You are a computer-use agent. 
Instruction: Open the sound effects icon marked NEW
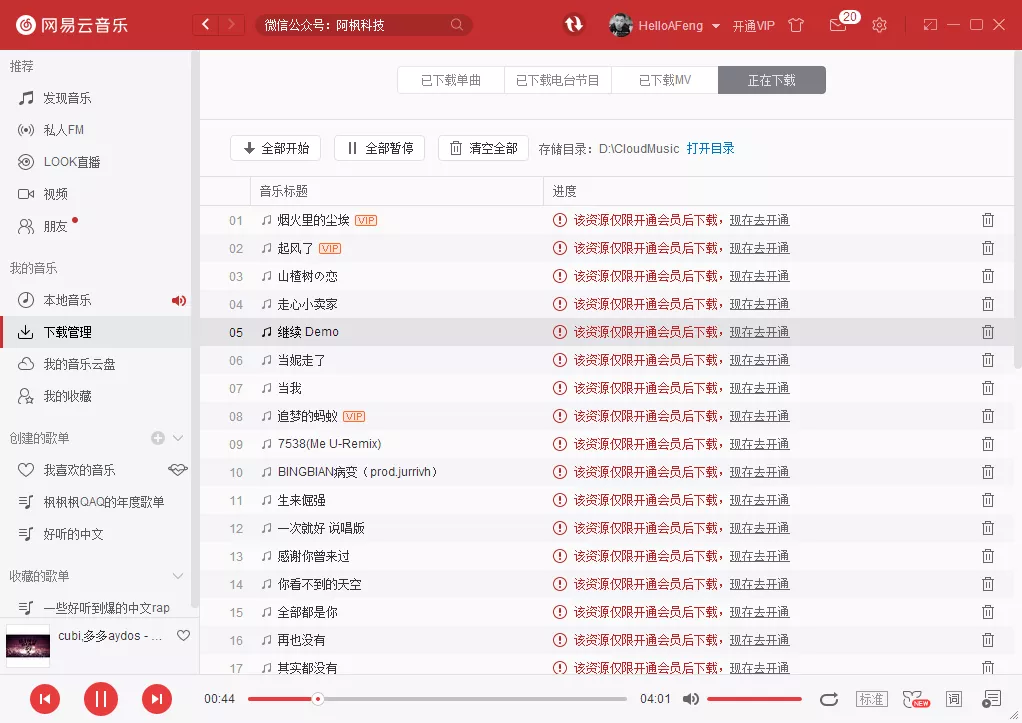pyautogui.click(x=916, y=700)
